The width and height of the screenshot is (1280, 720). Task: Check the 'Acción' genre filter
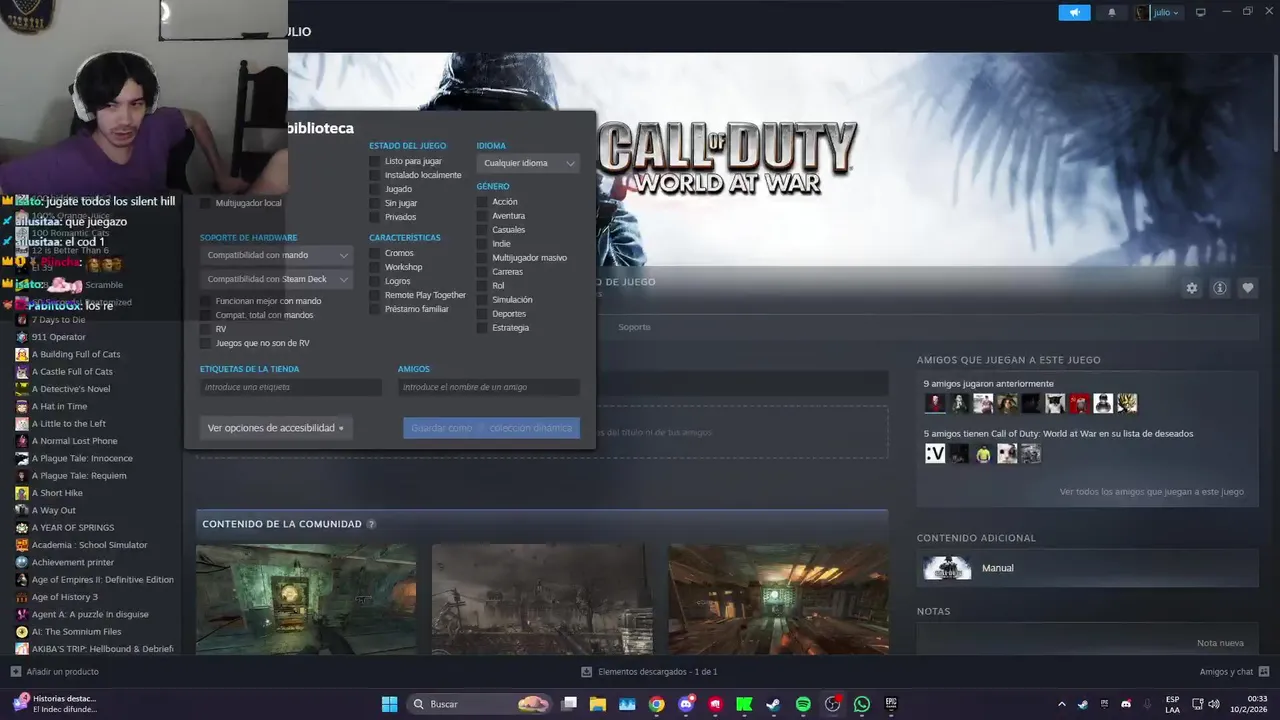pos(482,202)
